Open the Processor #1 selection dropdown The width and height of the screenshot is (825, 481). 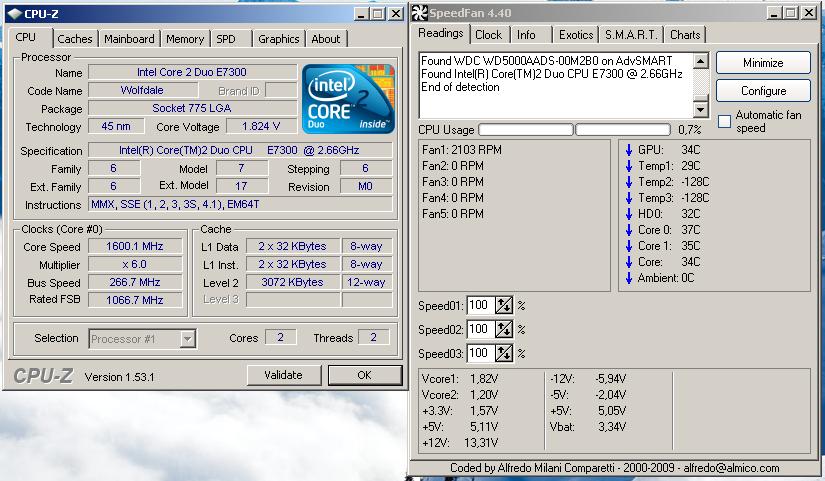tap(187, 339)
